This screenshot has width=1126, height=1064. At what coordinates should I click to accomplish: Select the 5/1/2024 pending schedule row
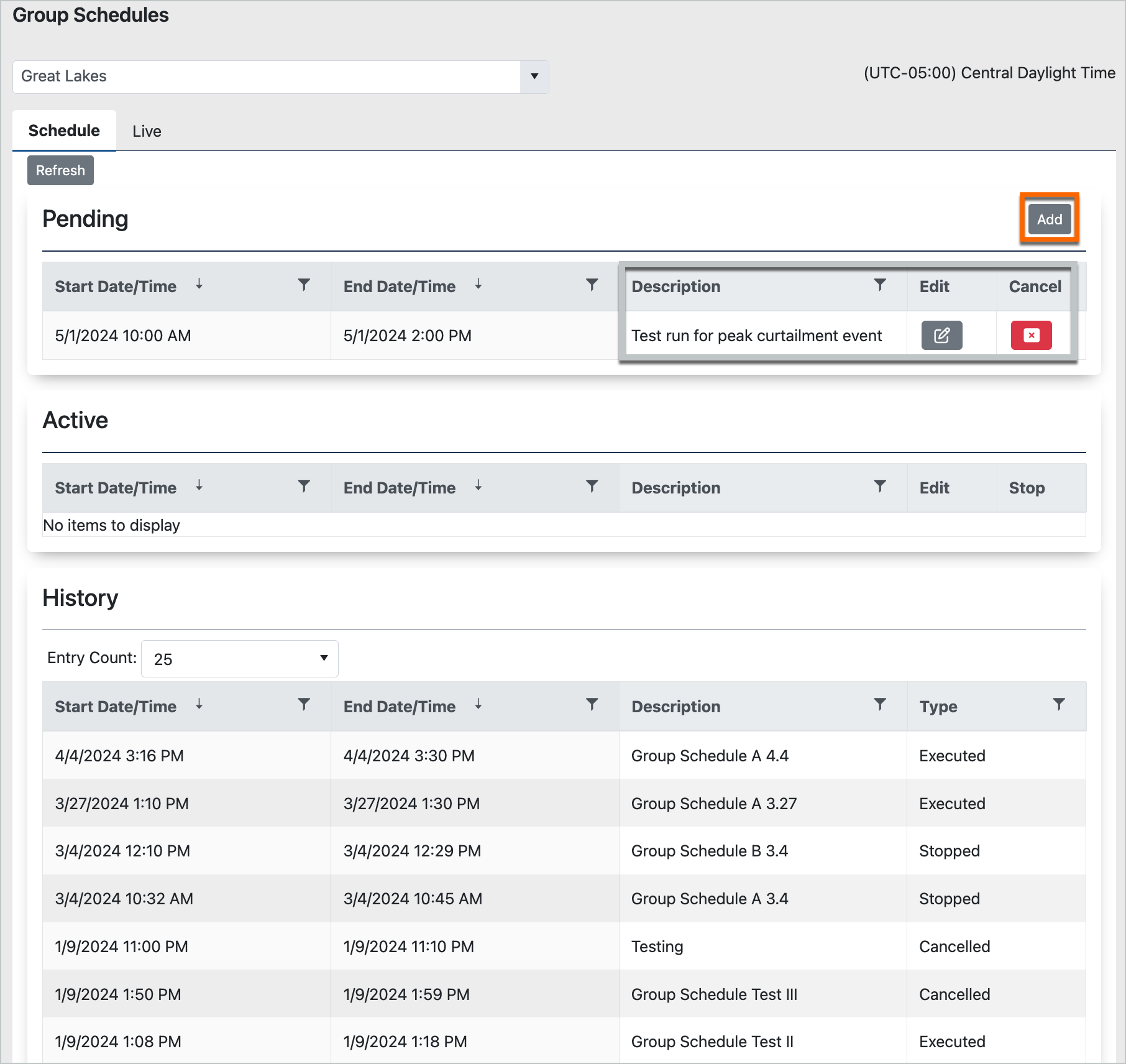(x=249, y=335)
